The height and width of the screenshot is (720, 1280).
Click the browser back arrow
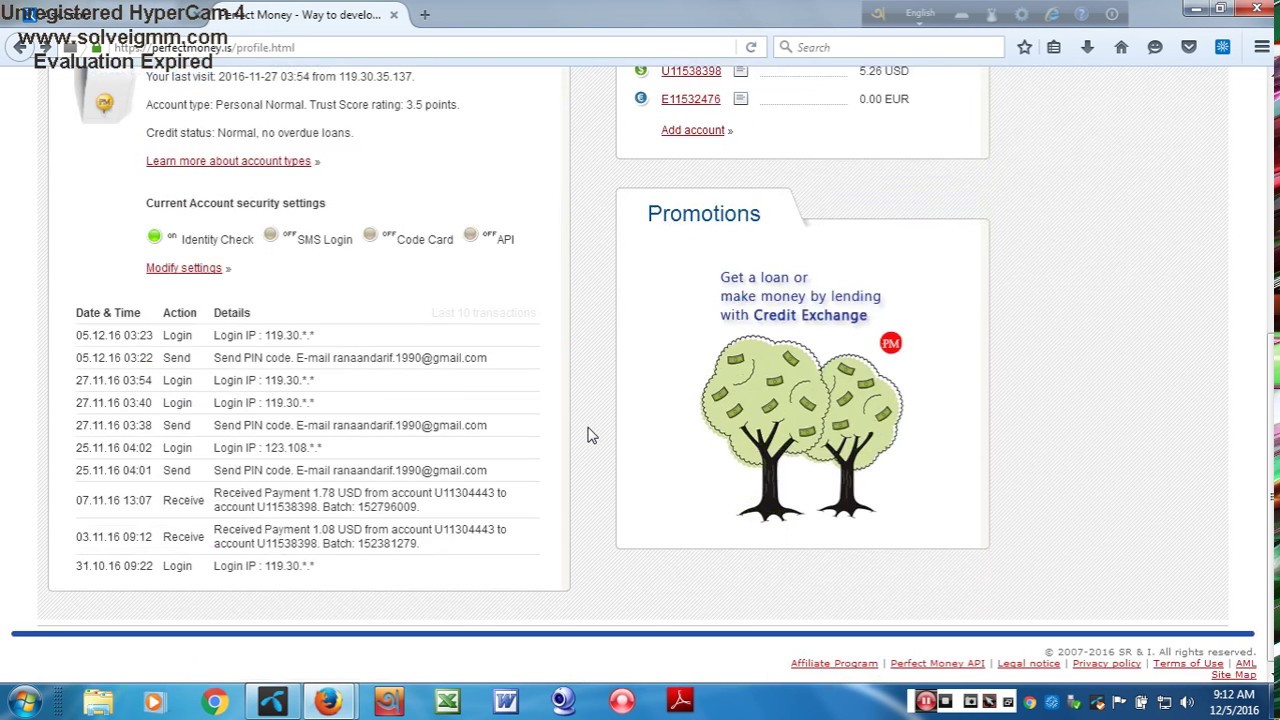click(20, 47)
